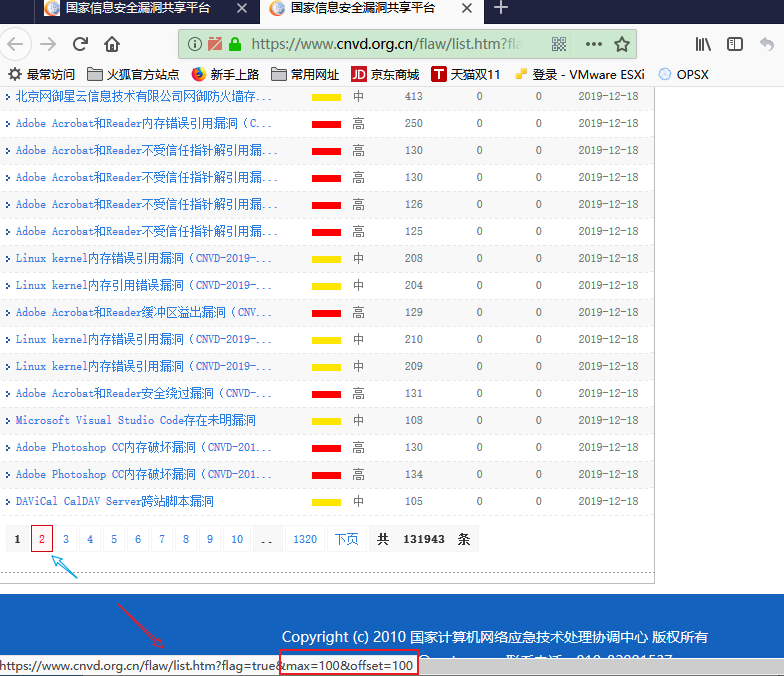784x676 pixels.
Task: Go to page 5 in pagination
Action: click(114, 539)
